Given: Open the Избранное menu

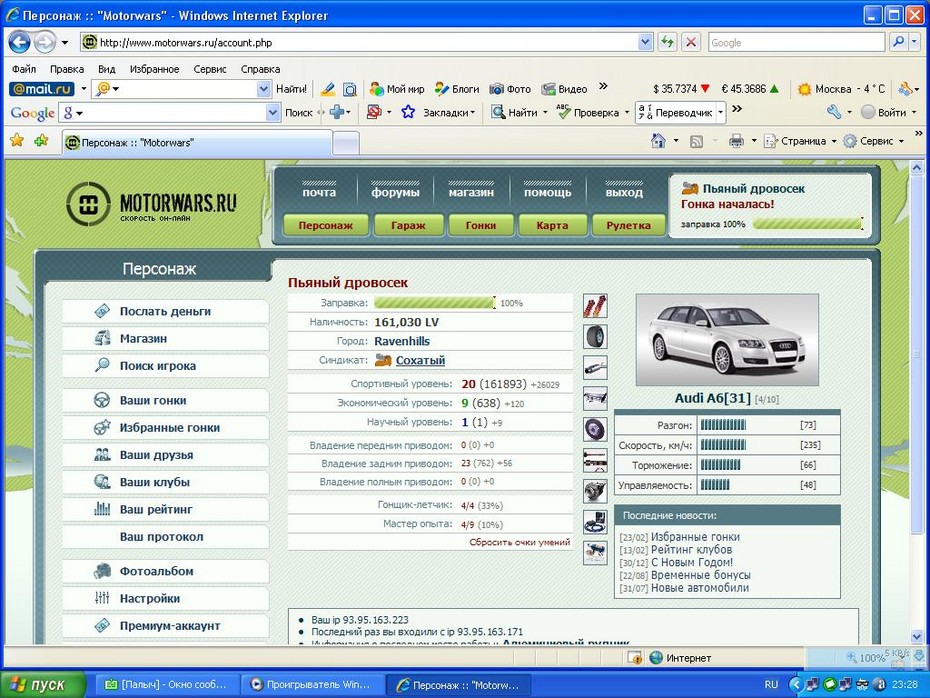Looking at the screenshot, I should 154,69.
